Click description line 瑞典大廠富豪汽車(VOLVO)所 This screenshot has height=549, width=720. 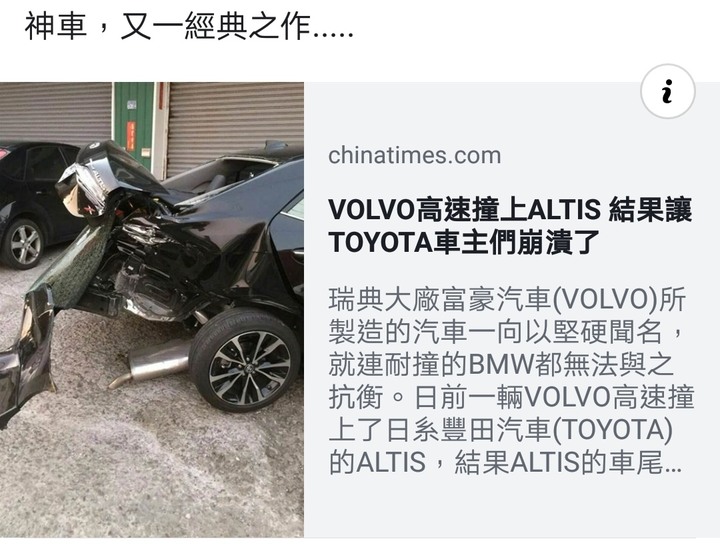[507, 299]
